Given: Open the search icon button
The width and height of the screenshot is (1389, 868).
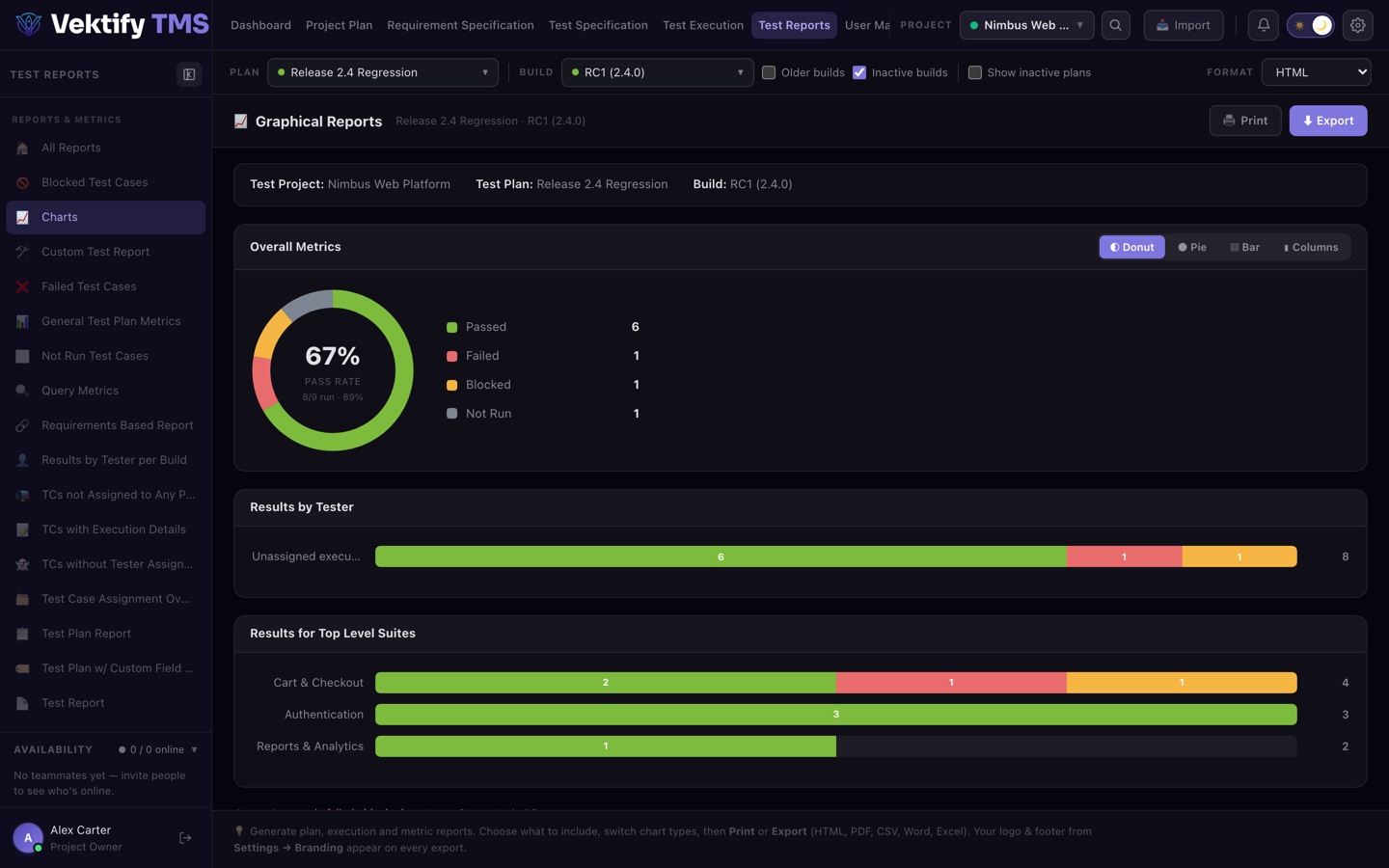Looking at the screenshot, I should (1116, 25).
